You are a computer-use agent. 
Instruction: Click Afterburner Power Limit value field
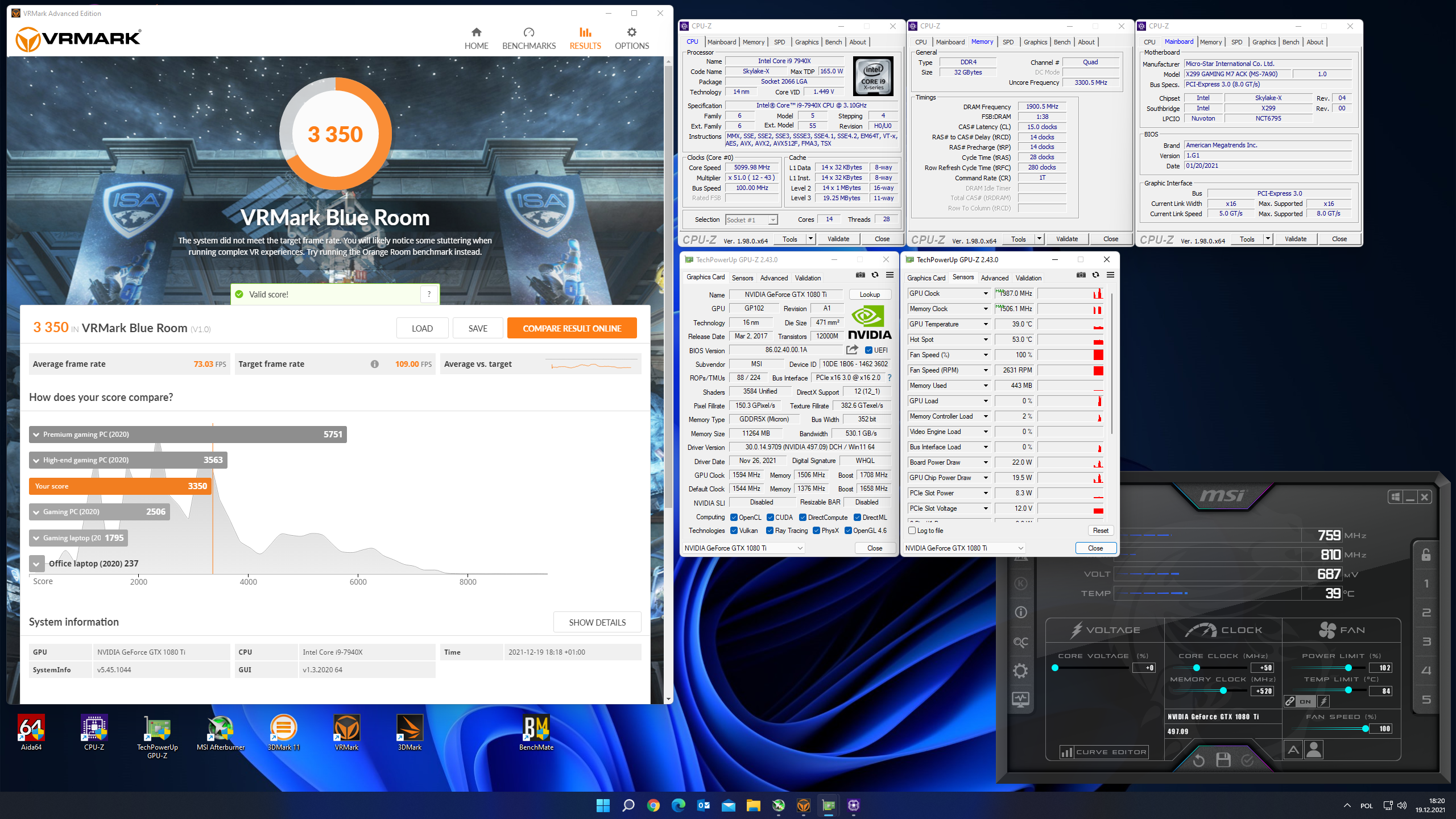(1381, 668)
